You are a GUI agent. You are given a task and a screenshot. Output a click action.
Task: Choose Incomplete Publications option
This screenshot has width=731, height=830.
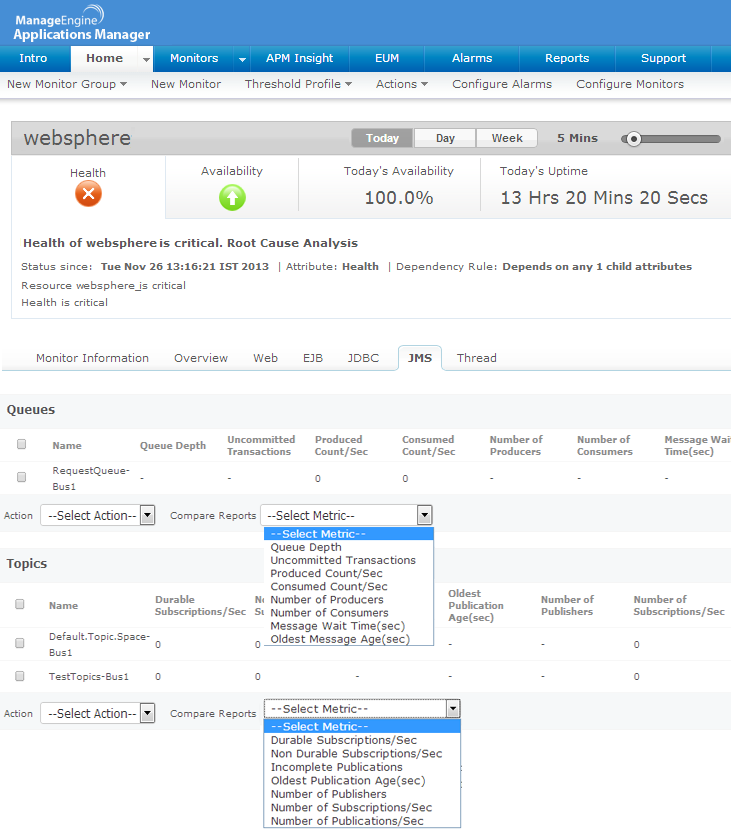point(362,767)
